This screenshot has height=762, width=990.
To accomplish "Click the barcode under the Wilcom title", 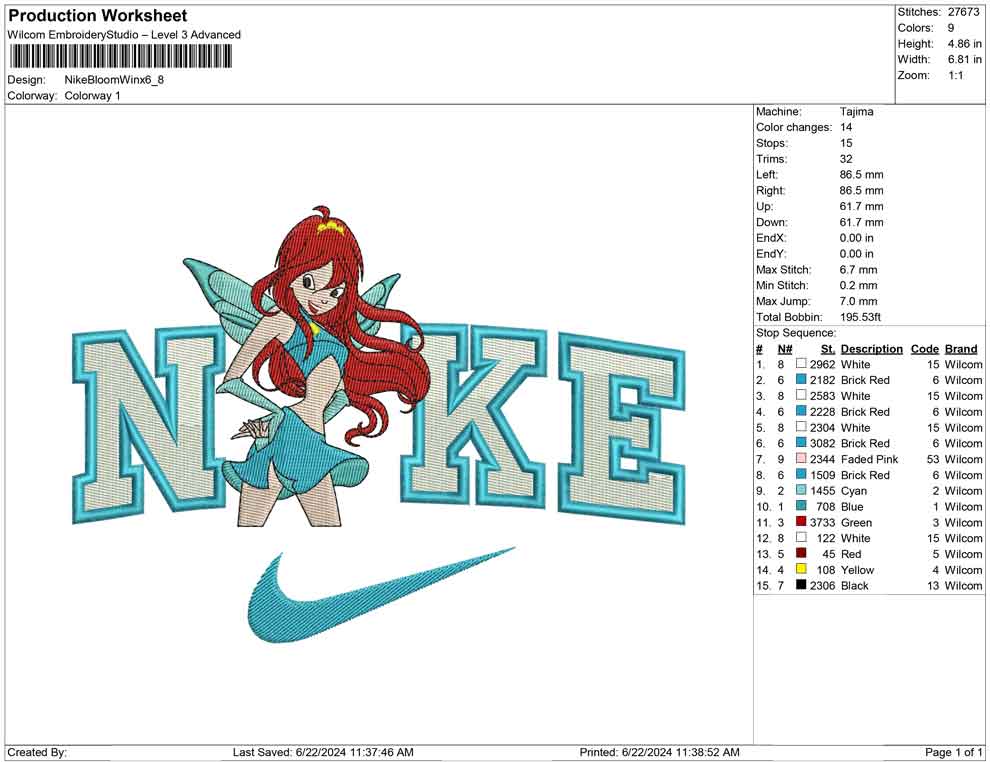I will (x=120, y=57).
